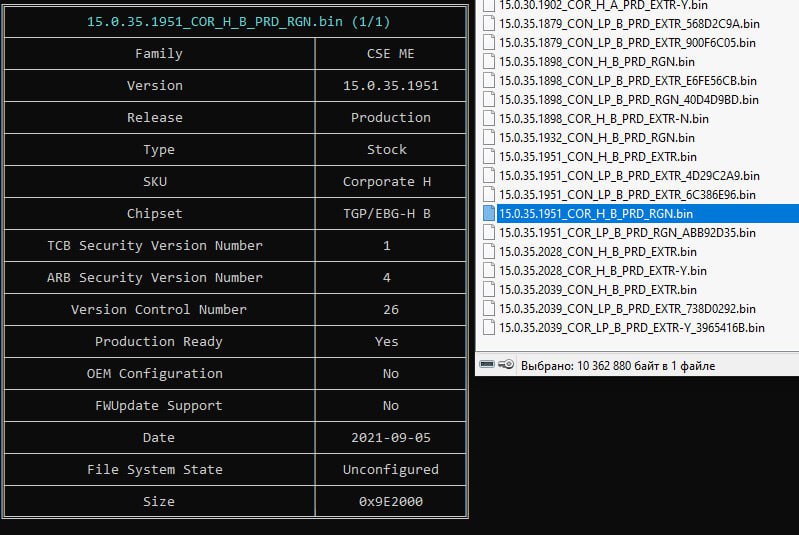
Task: Click file icon of 15.0.35.1932_CON_H_B_PRD_RGN.bin
Action: [489, 137]
